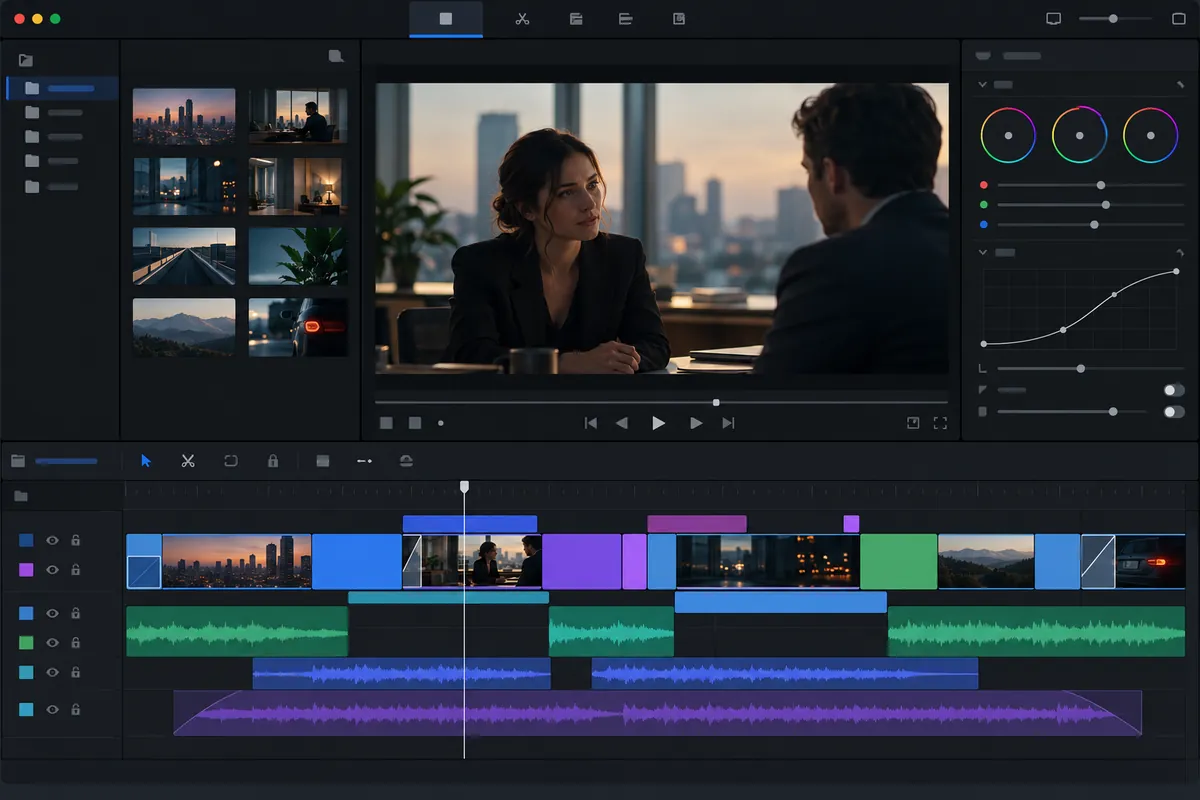Reset the curves section with its corner icon
Screen dimensions: 1200x800
pyautogui.click(x=1181, y=253)
